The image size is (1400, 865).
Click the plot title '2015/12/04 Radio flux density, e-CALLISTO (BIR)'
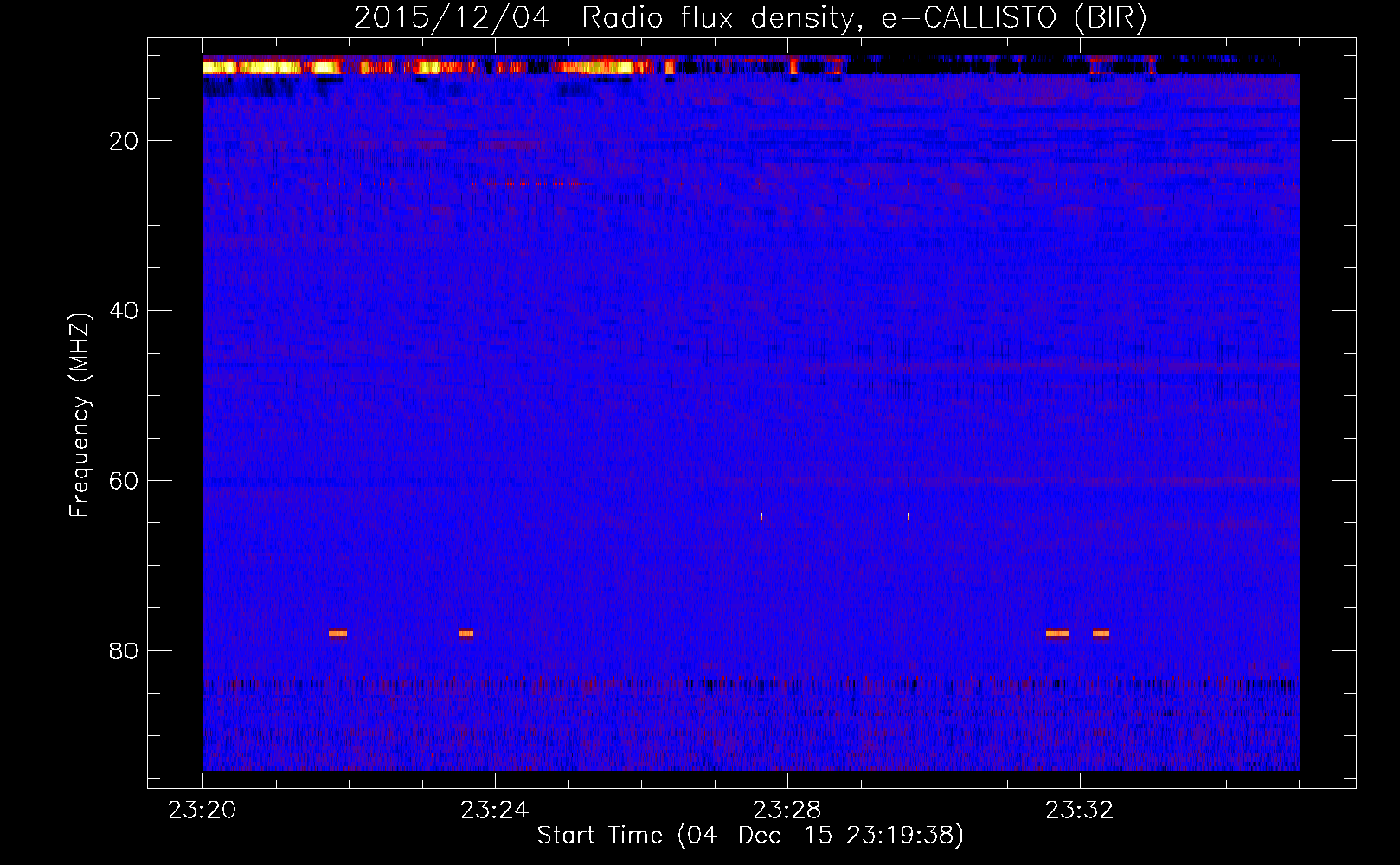tap(750, 17)
